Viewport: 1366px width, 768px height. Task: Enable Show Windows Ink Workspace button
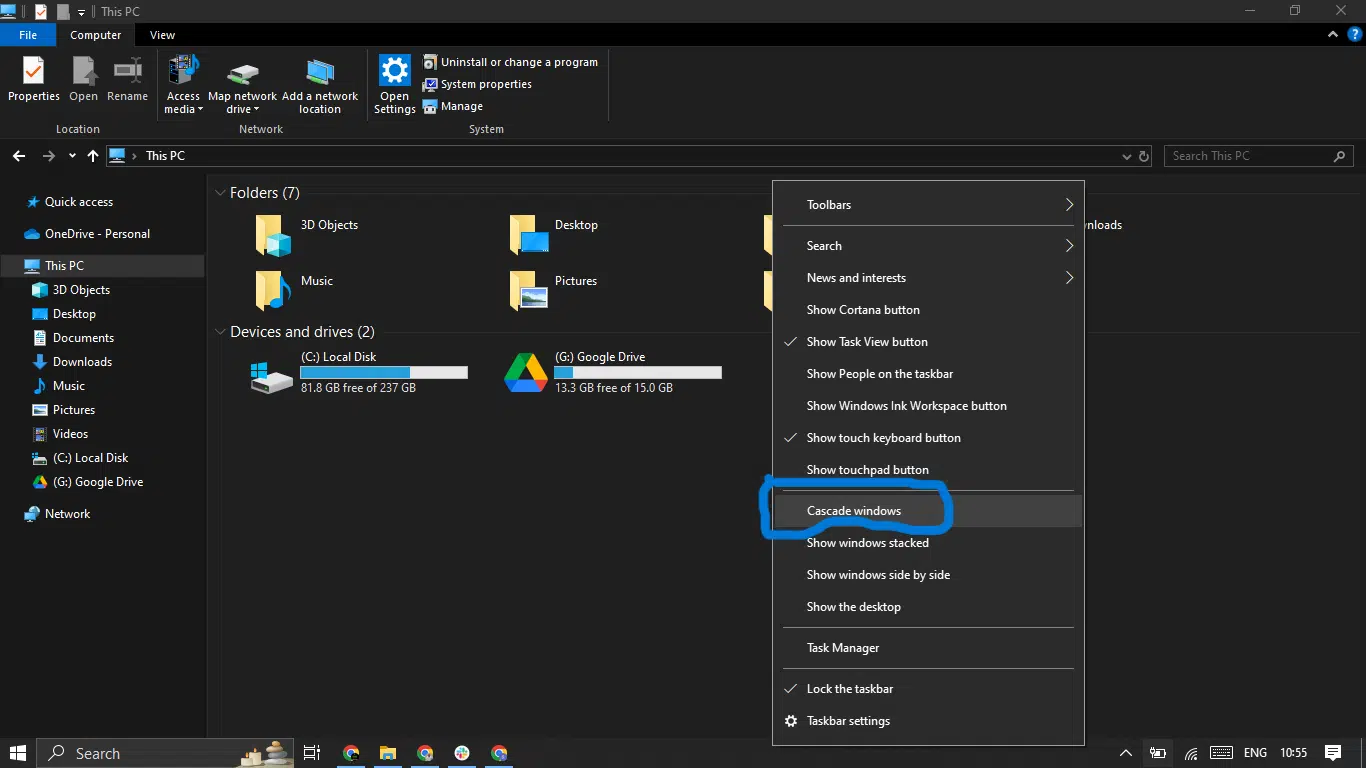[928, 406]
